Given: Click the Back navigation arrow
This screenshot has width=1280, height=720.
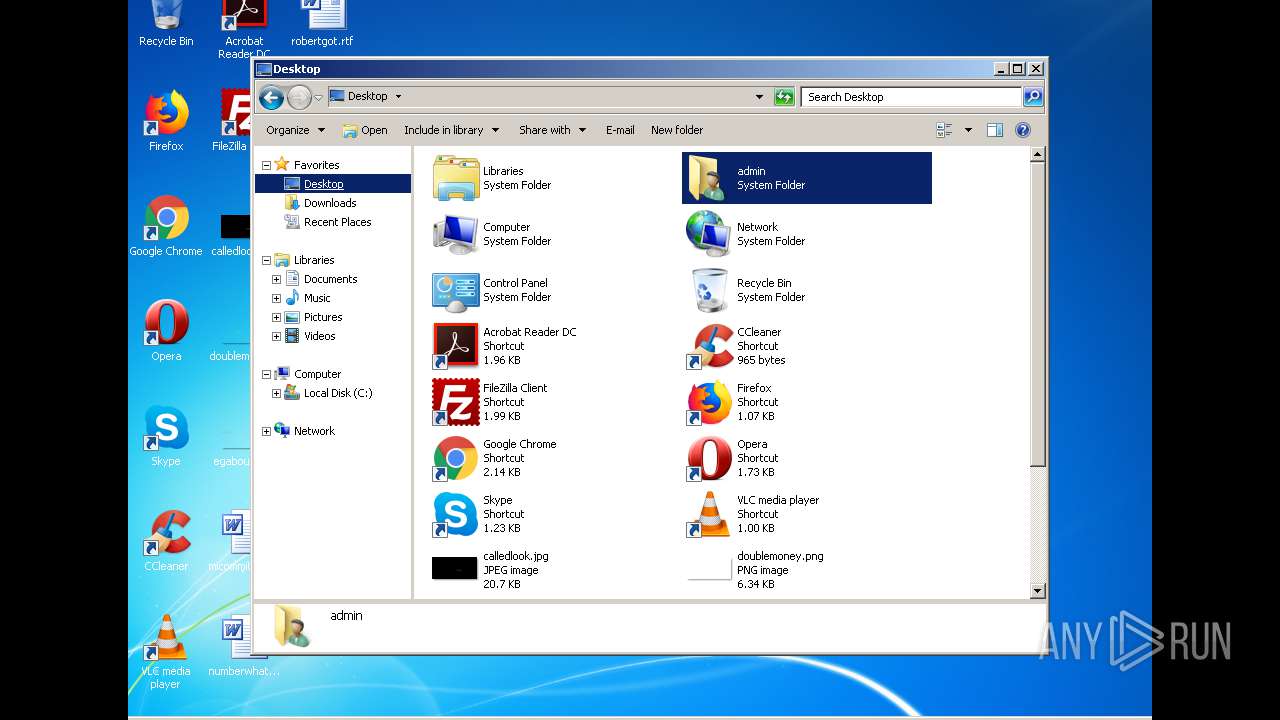Looking at the screenshot, I should 271,97.
